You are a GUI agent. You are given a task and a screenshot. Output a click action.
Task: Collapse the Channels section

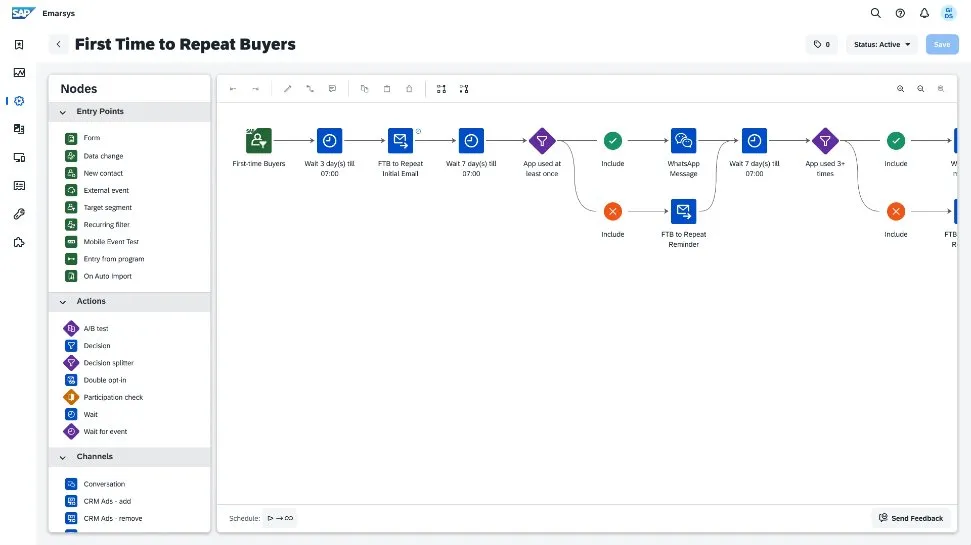point(63,457)
